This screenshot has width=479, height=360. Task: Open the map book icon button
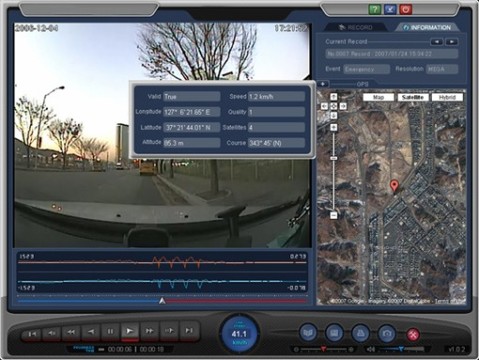click(308, 332)
